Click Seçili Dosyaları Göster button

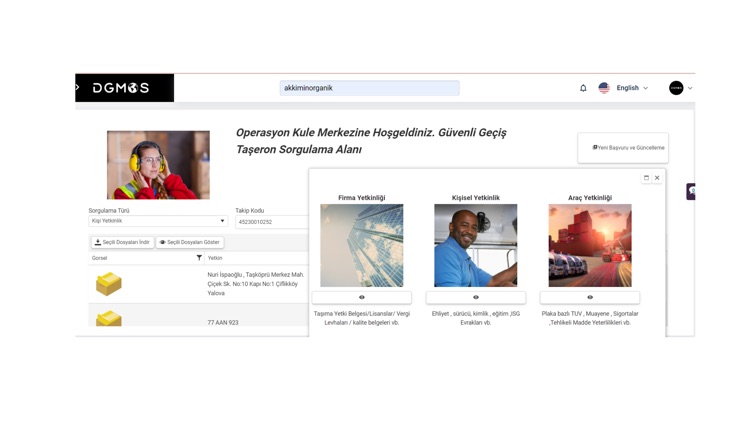click(190, 242)
